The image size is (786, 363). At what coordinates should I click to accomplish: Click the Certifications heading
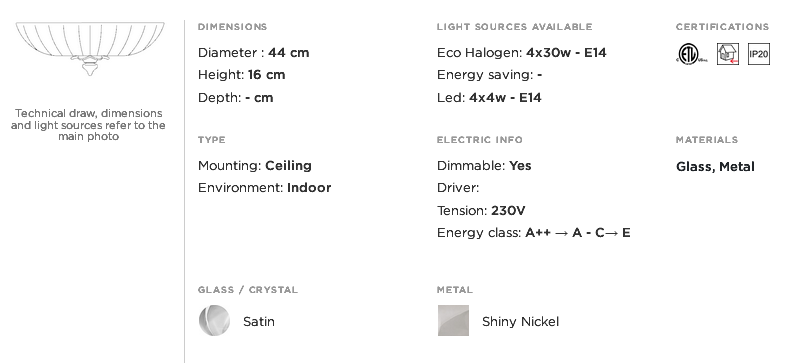(x=722, y=27)
